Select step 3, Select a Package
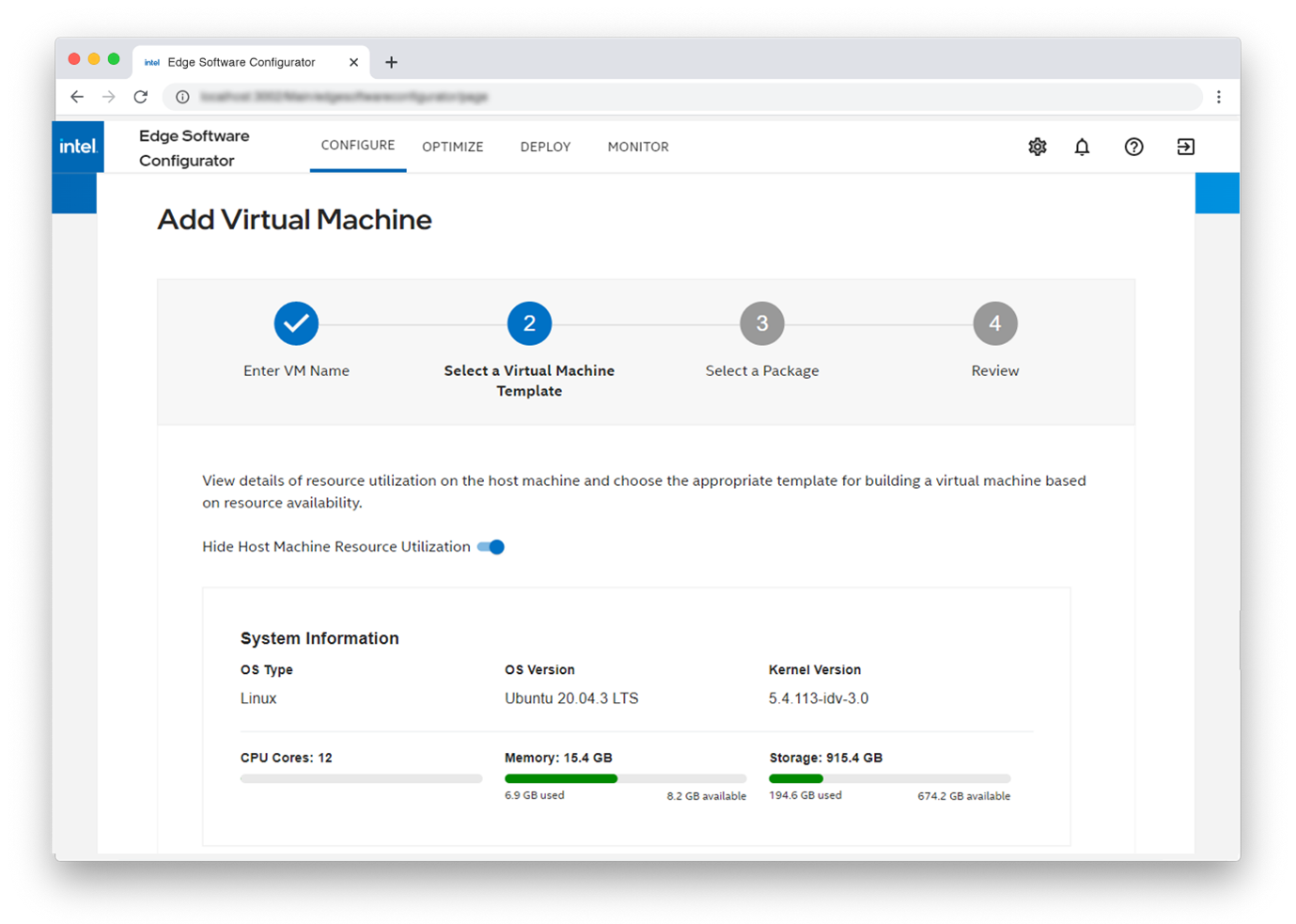The height and width of the screenshot is (924, 1296). tap(762, 322)
